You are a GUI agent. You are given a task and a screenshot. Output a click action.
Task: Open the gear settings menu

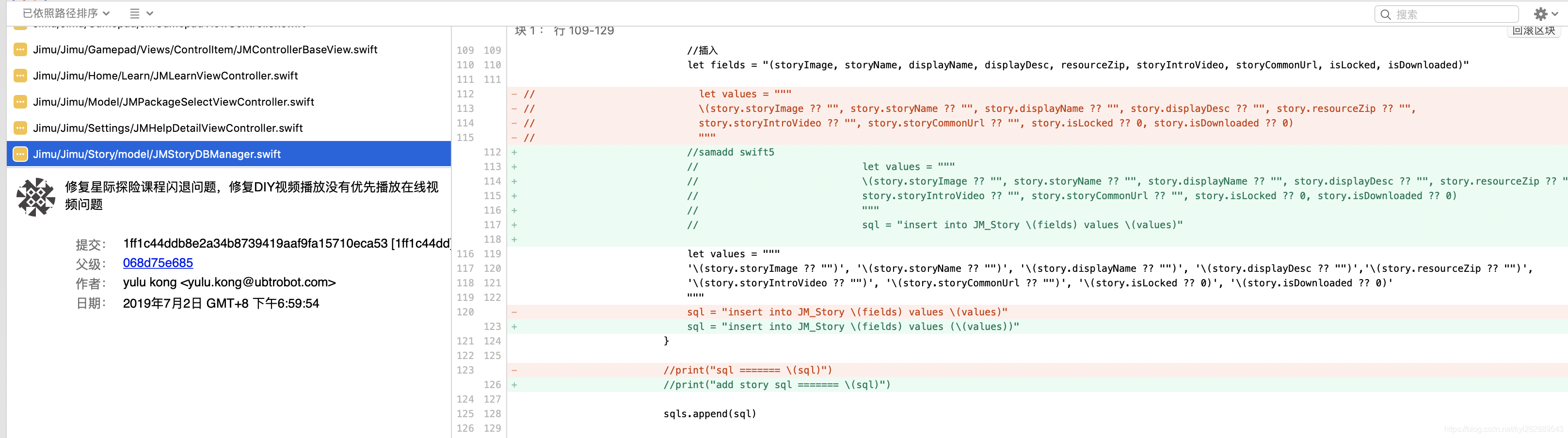1546,14
